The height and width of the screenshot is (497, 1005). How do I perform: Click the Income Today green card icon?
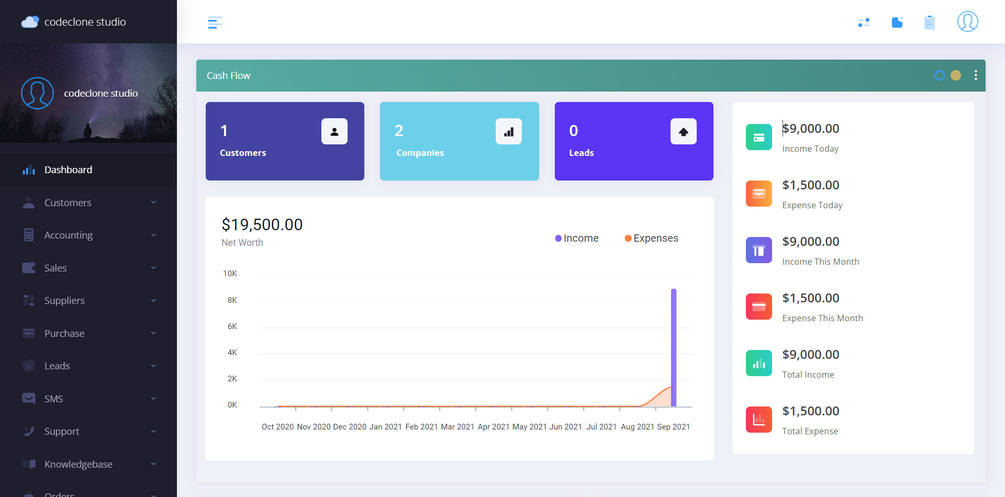[759, 137]
